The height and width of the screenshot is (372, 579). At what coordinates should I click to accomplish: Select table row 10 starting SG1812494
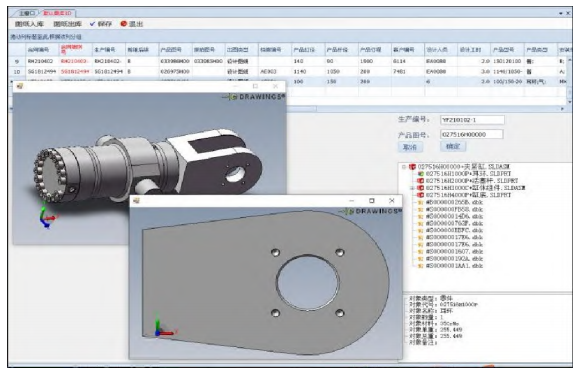288,72
